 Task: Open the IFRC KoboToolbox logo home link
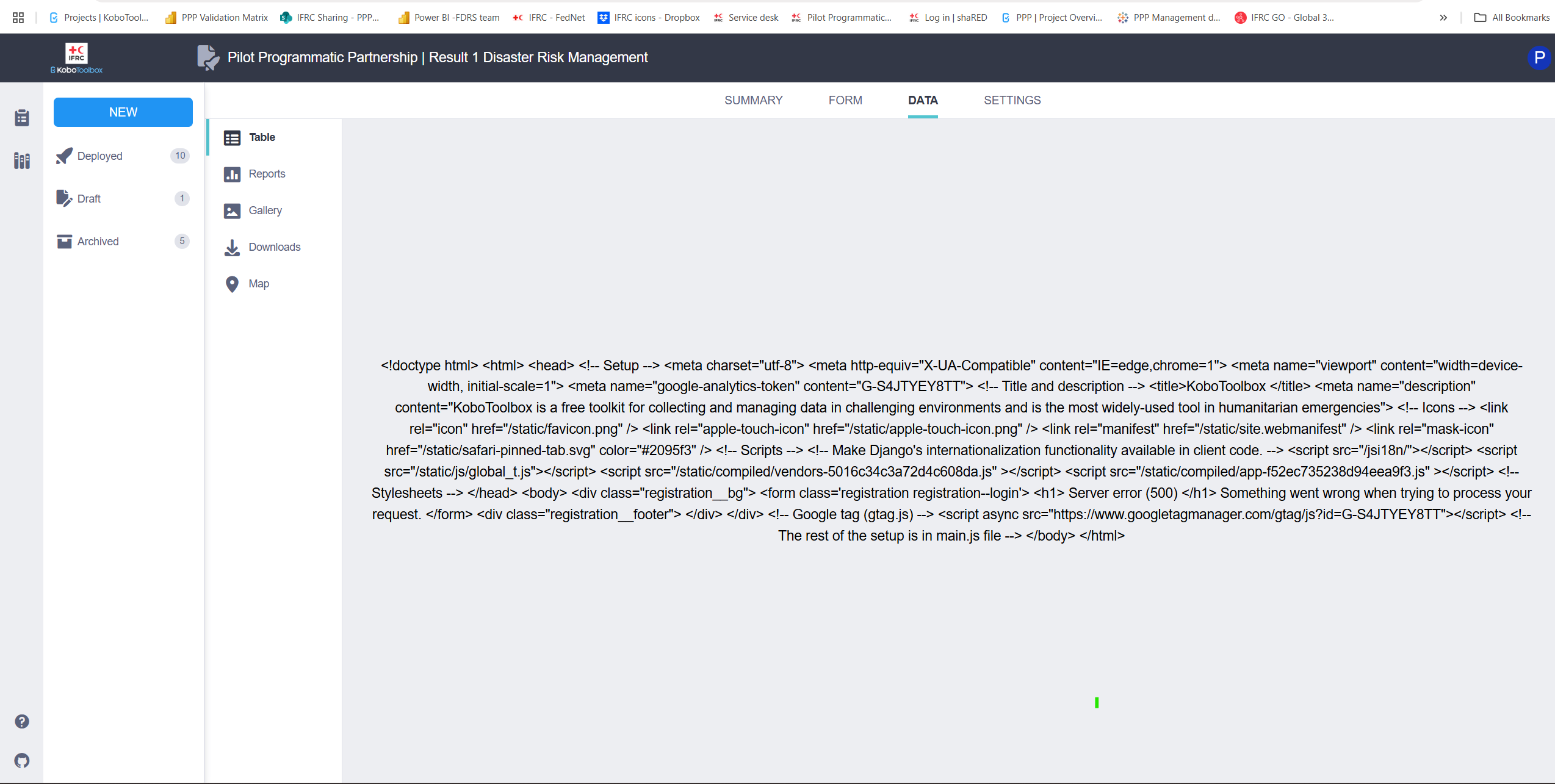tap(76, 58)
